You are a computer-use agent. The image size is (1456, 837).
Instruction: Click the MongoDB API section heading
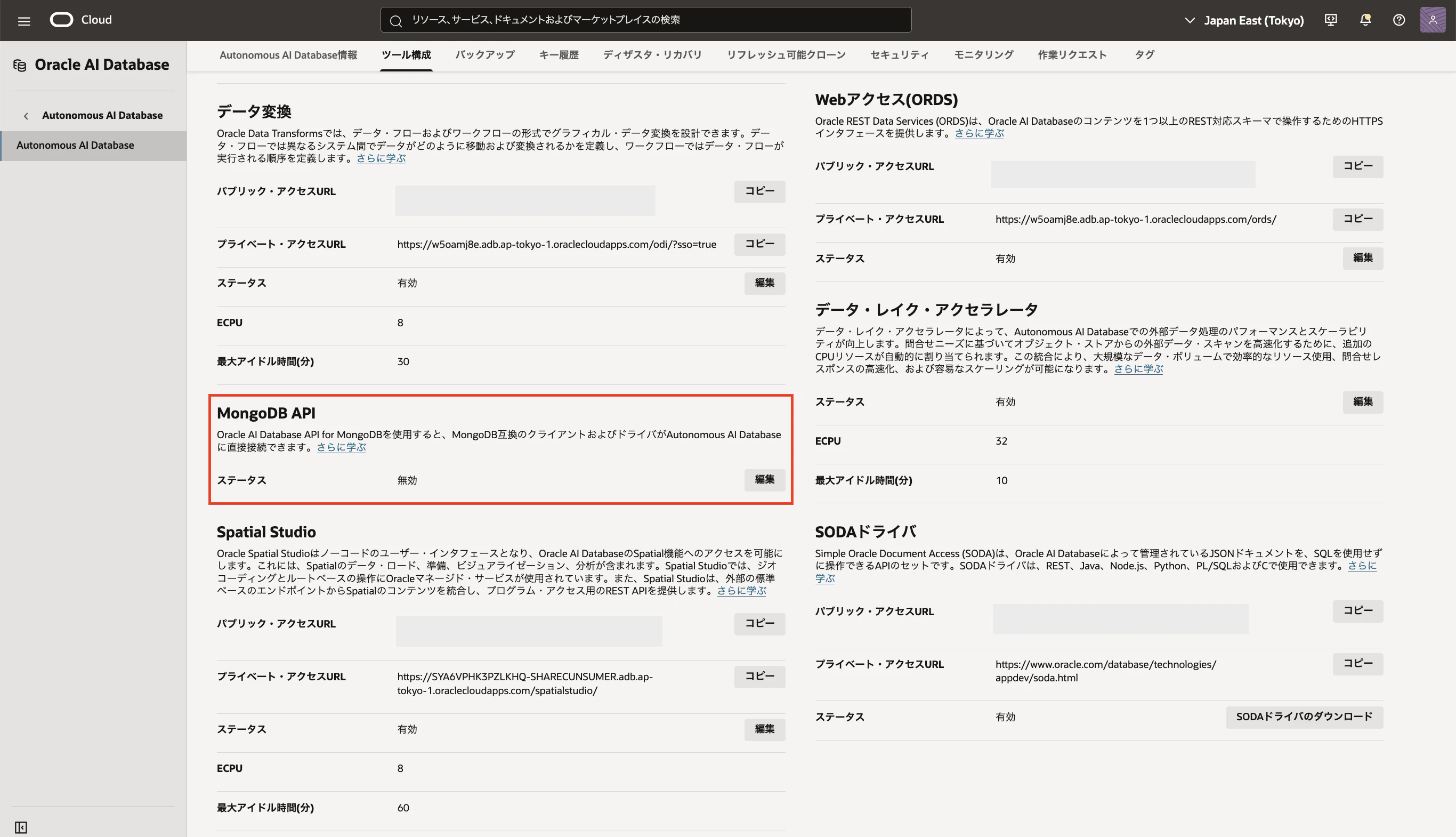(x=266, y=413)
